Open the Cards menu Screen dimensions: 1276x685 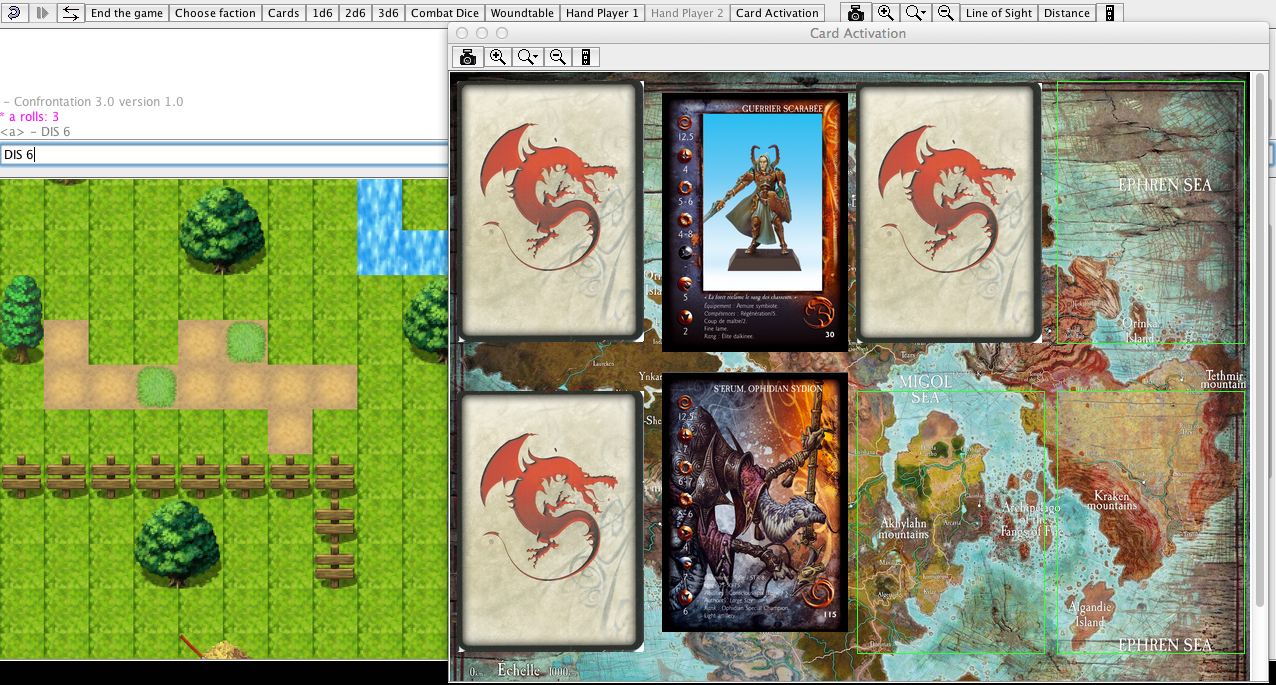[x=283, y=13]
